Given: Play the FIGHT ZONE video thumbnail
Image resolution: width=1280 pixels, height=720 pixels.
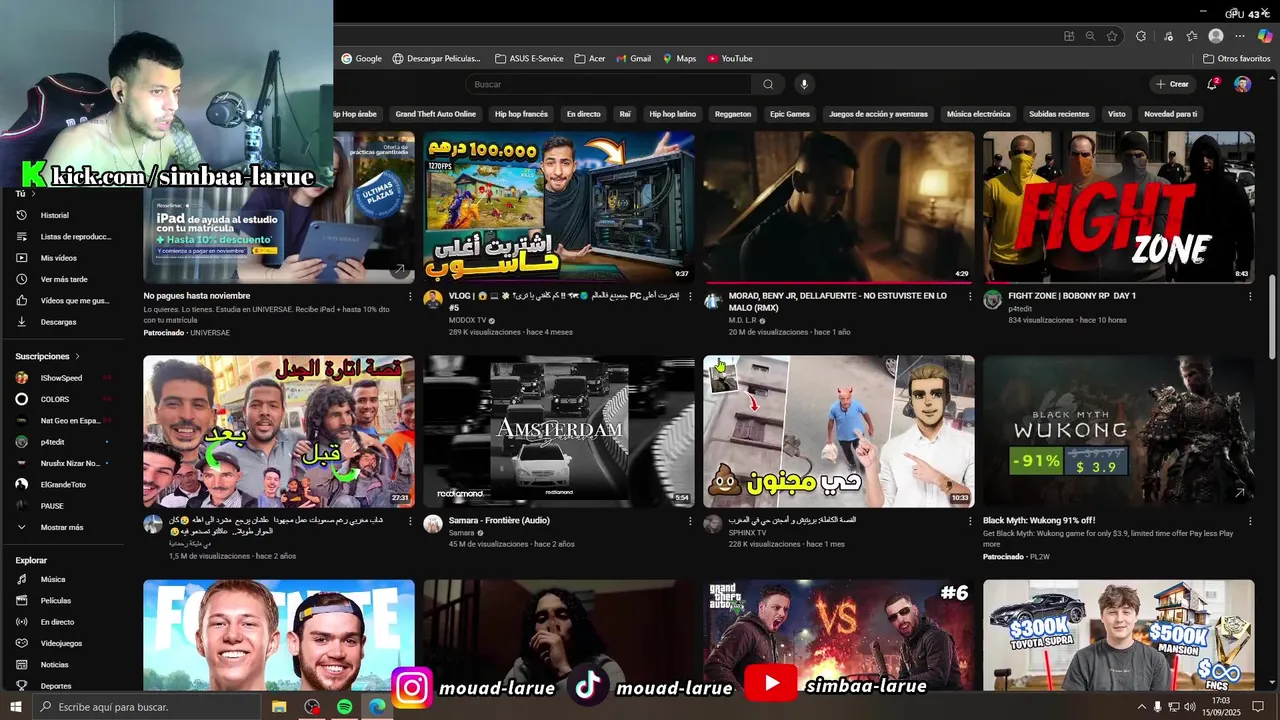Looking at the screenshot, I should (x=1118, y=207).
